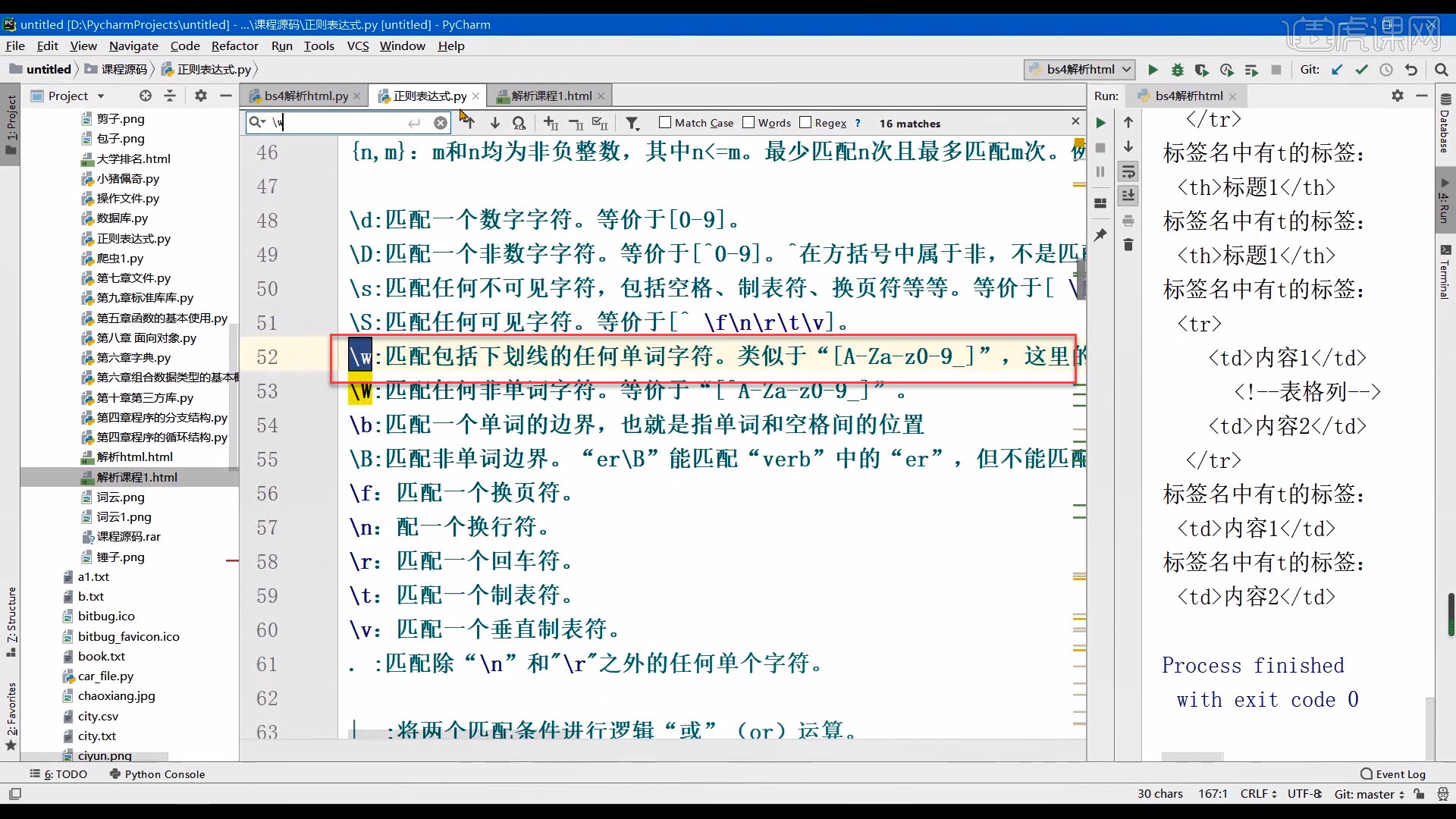
Task: Run bs4解析html with the green Run button
Action: [1153, 70]
